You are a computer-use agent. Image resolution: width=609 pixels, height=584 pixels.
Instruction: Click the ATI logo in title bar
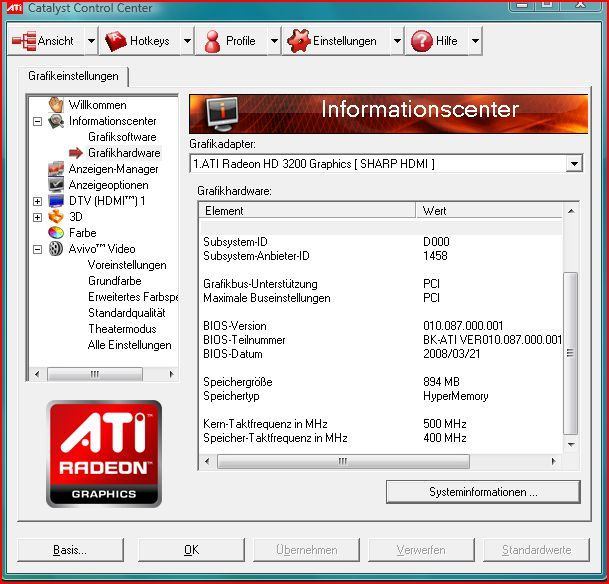click(14, 7)
